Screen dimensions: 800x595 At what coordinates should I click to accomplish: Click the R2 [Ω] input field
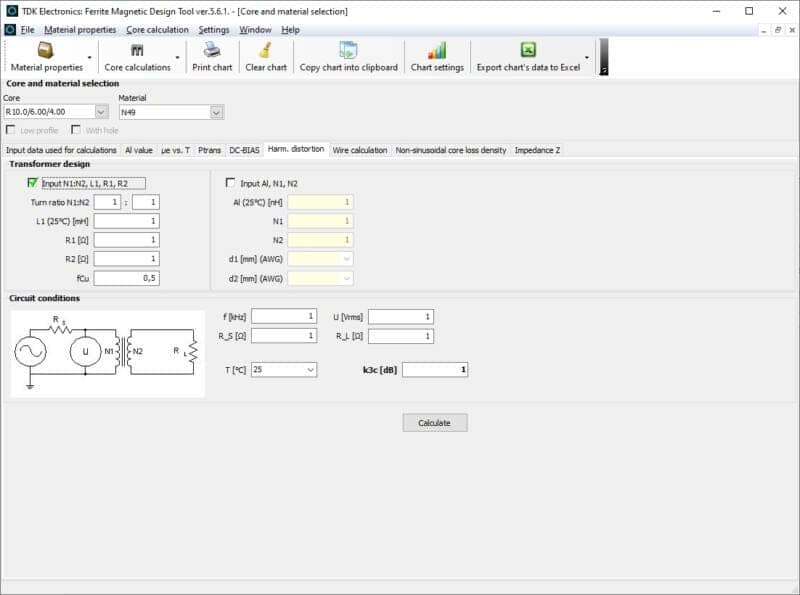click(127, 259)
